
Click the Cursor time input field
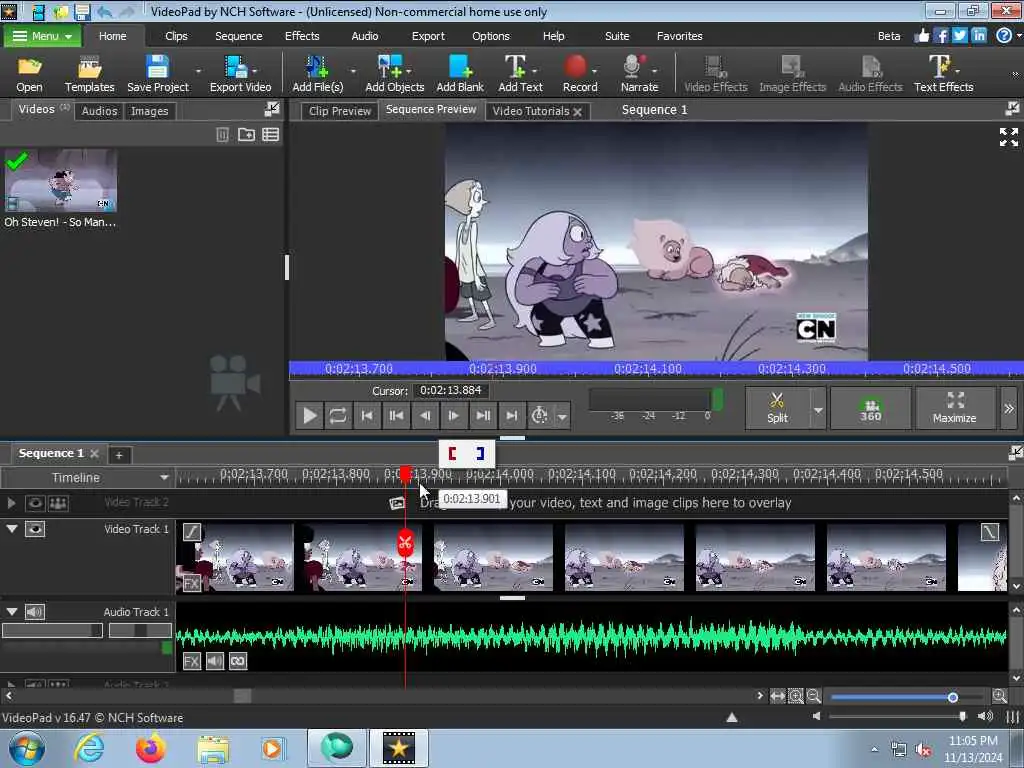tap(451, 391)
